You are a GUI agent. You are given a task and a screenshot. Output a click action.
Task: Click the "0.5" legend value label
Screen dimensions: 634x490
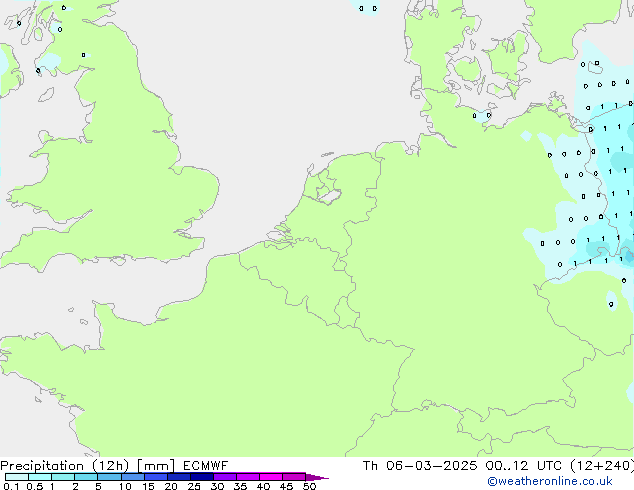tap(35, 486)
